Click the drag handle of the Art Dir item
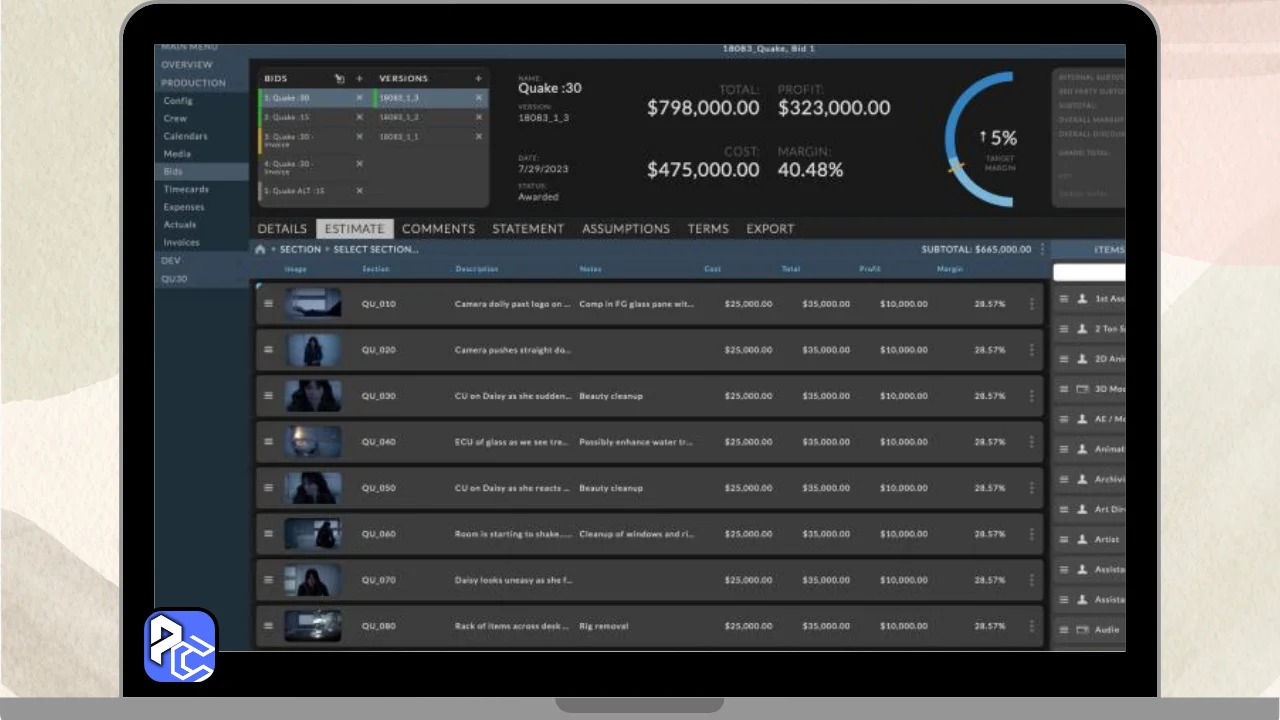 point(1064,510)
